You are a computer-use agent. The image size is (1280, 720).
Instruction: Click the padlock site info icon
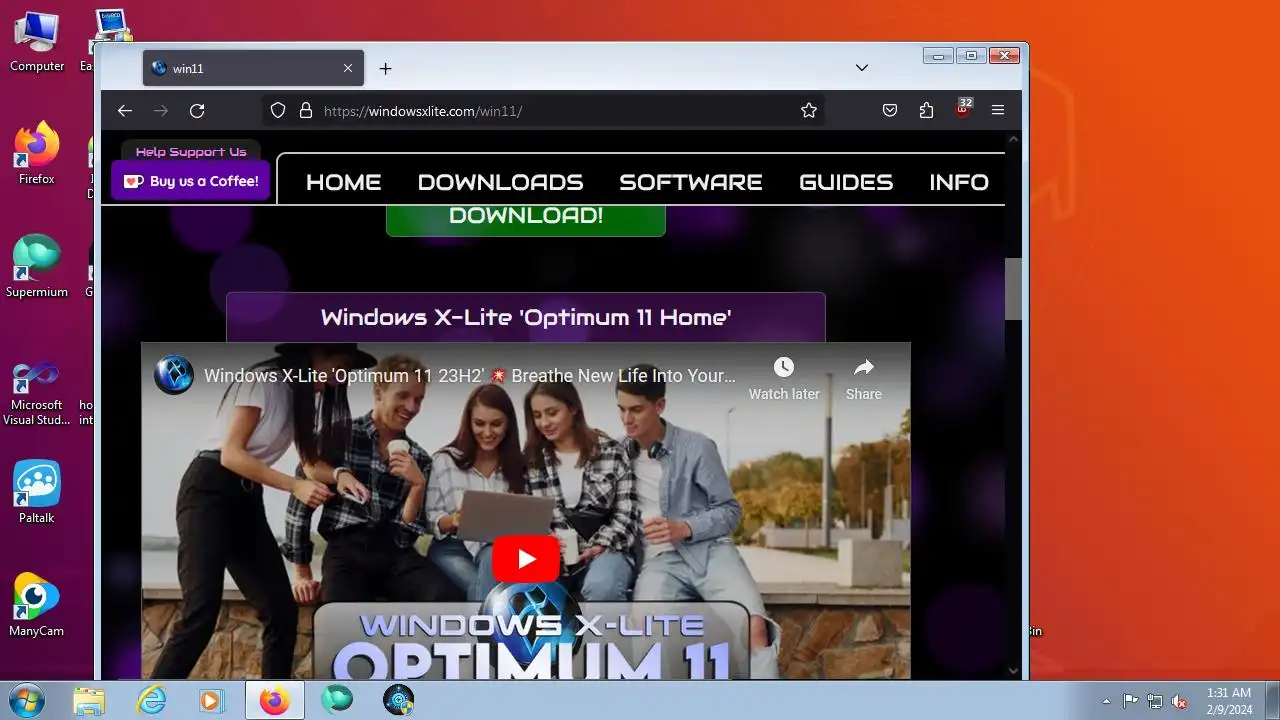(x=306, y=111)
